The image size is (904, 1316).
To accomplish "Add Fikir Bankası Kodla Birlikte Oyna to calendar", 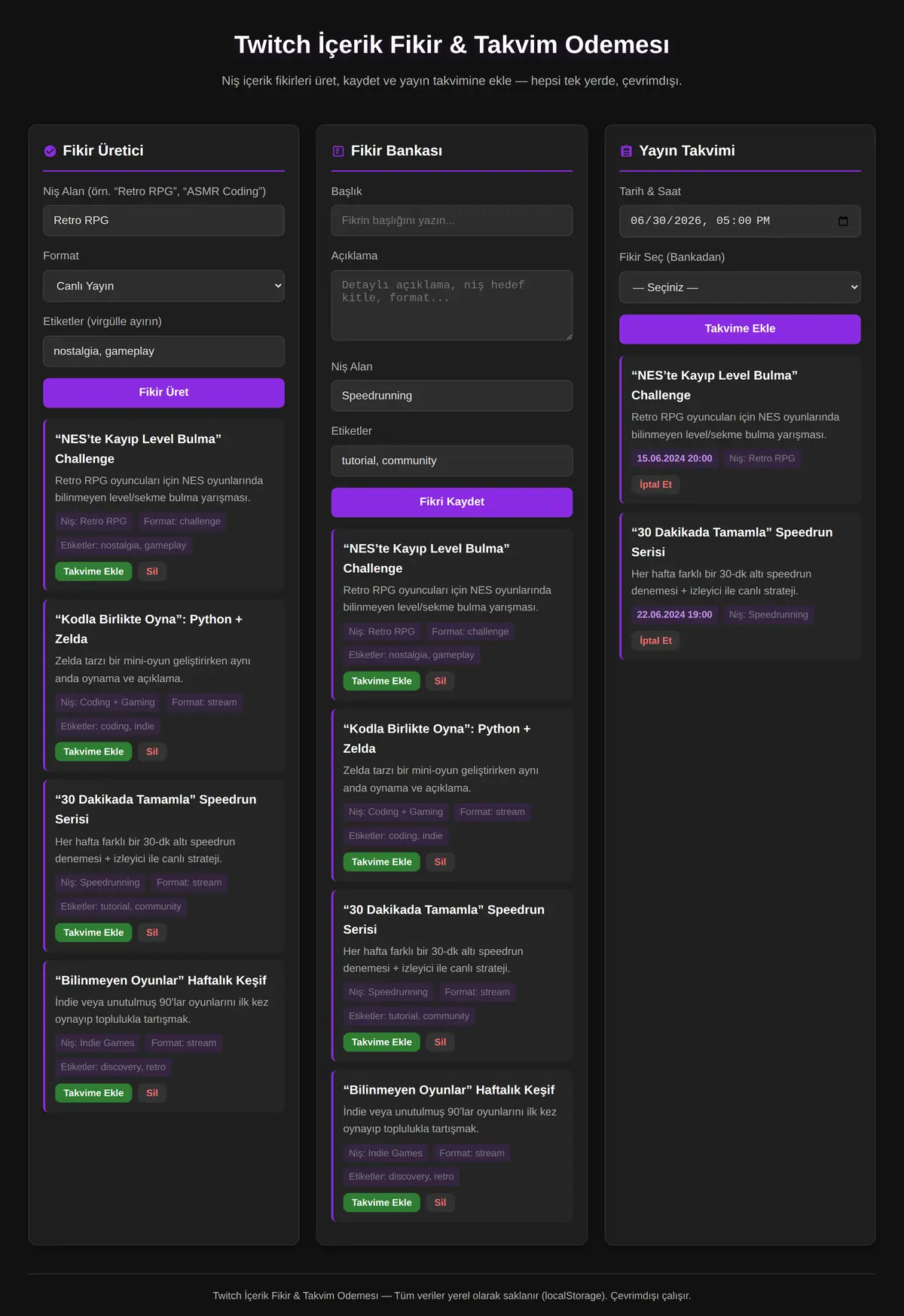I will [x=382, y=862].
